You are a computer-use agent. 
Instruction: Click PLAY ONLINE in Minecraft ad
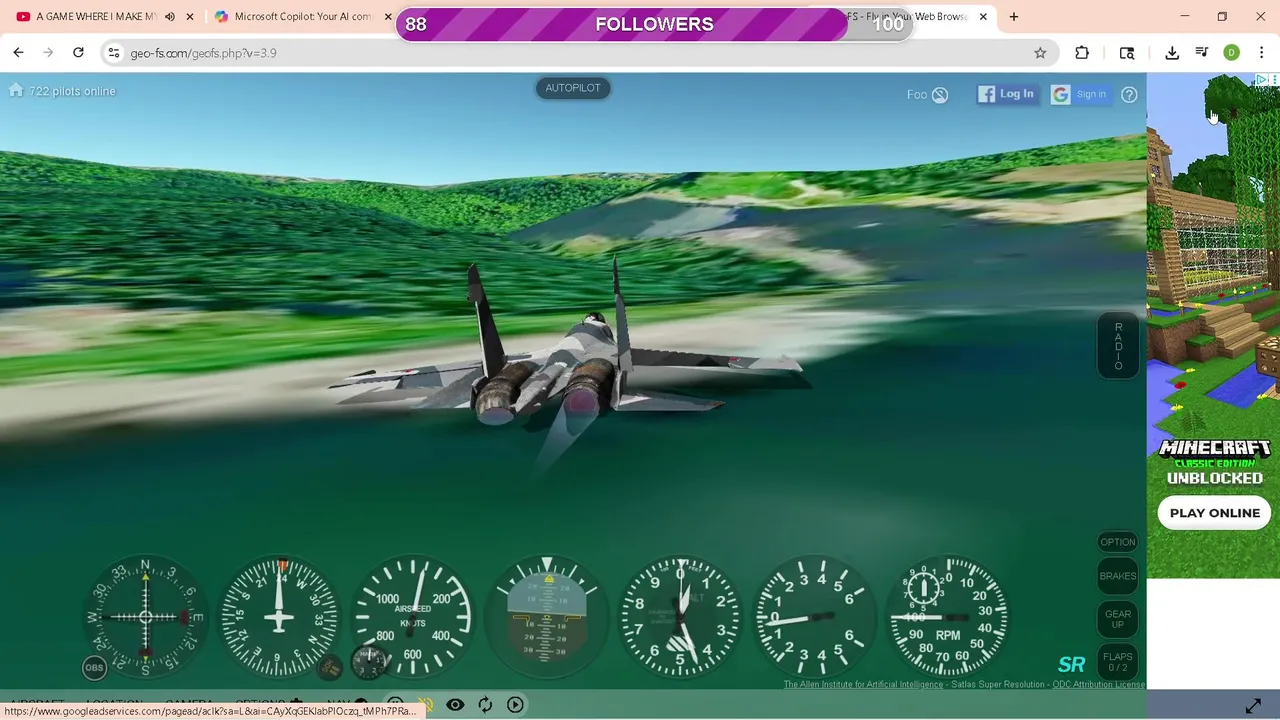1215,513
